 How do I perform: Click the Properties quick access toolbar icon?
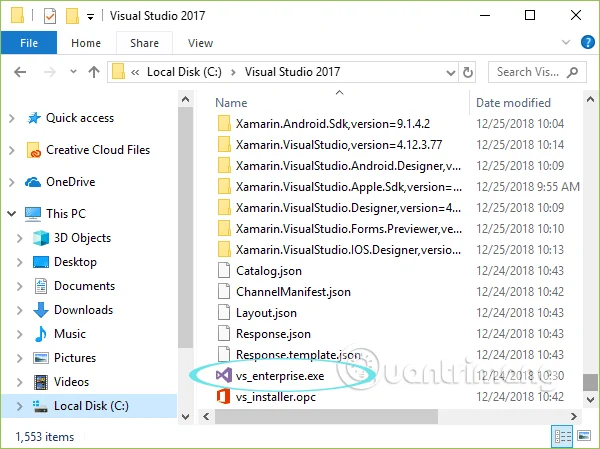click(50, 16)
